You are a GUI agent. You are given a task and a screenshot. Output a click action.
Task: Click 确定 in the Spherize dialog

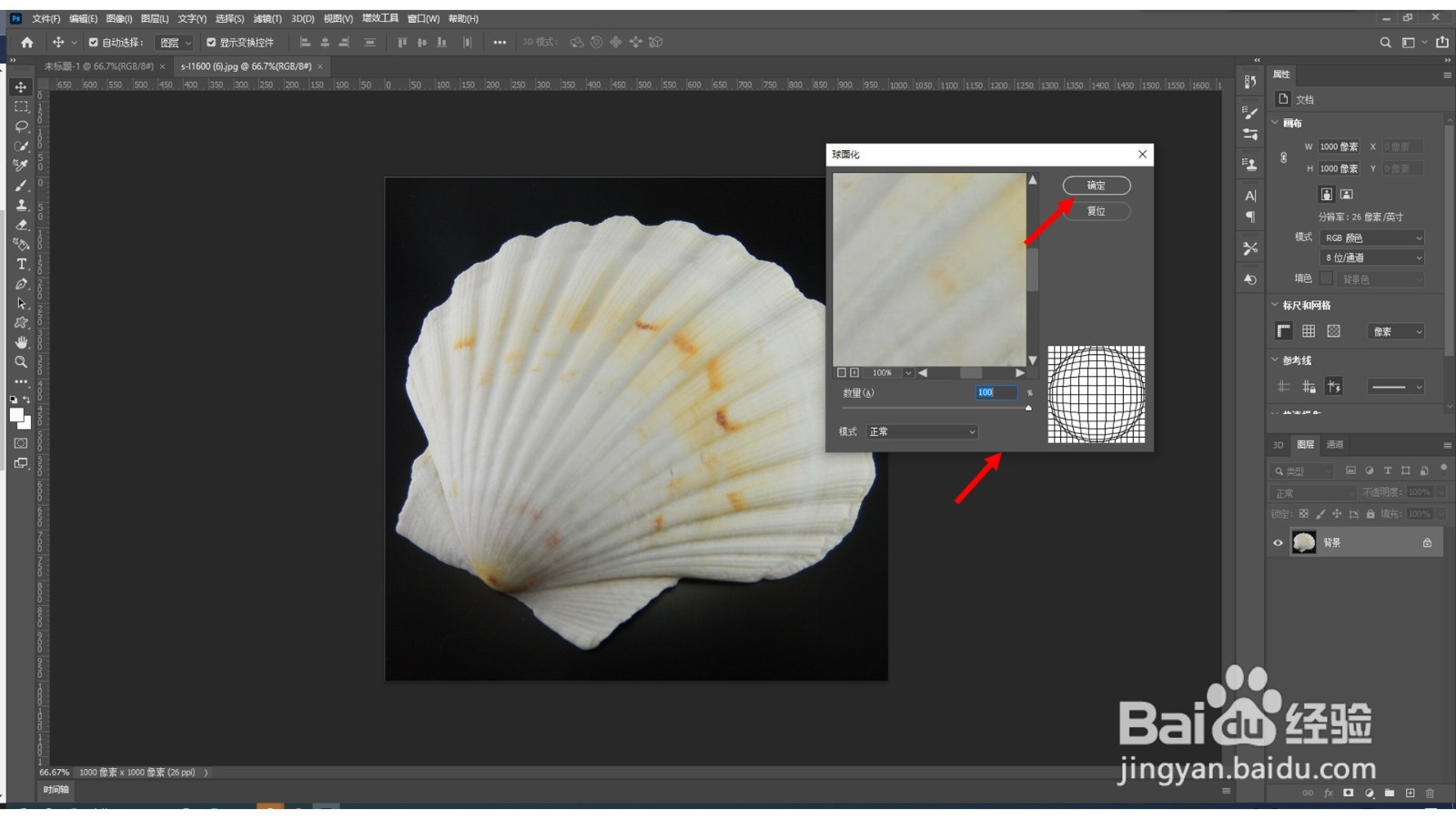tap(1097, 186)
